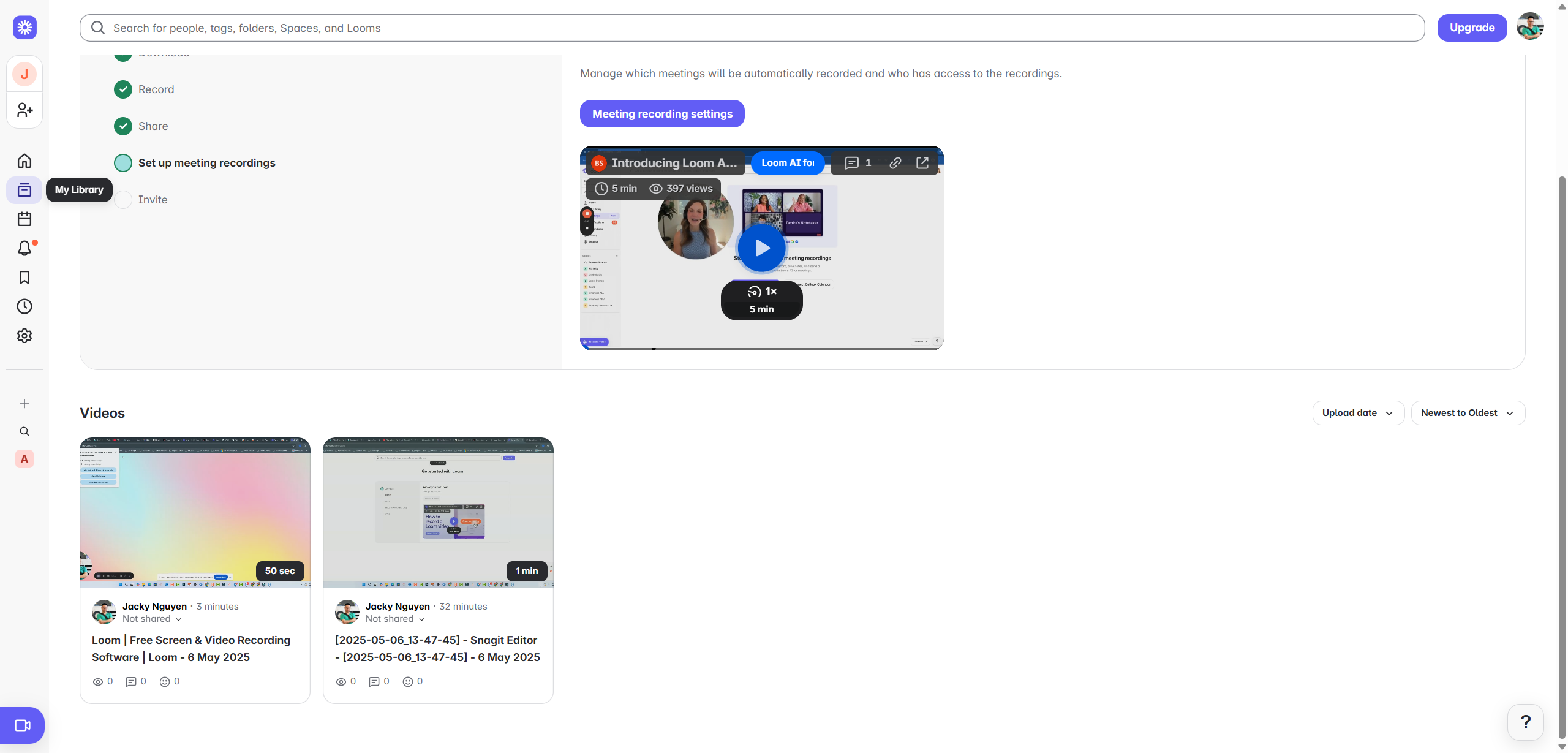Click the Invite teammates person-plus icon
Viewport: 1568px width, 753px height.
(24, 110)
